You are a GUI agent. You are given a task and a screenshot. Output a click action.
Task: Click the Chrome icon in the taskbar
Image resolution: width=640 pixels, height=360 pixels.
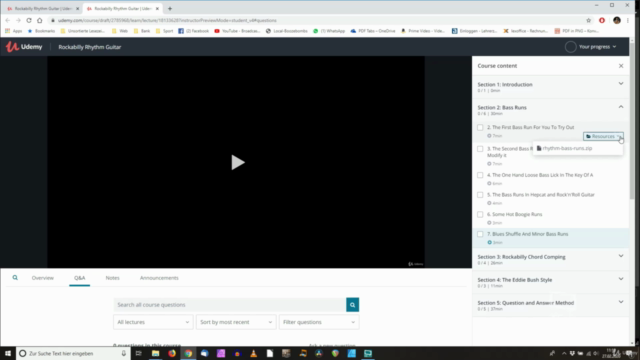point(188,353)
